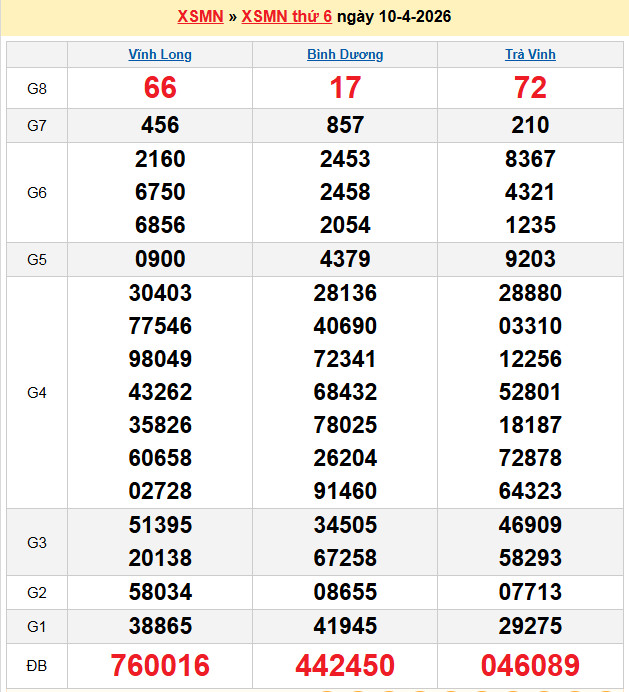
Task: Open the Trà Vinh province link
Action: (530, 55)
